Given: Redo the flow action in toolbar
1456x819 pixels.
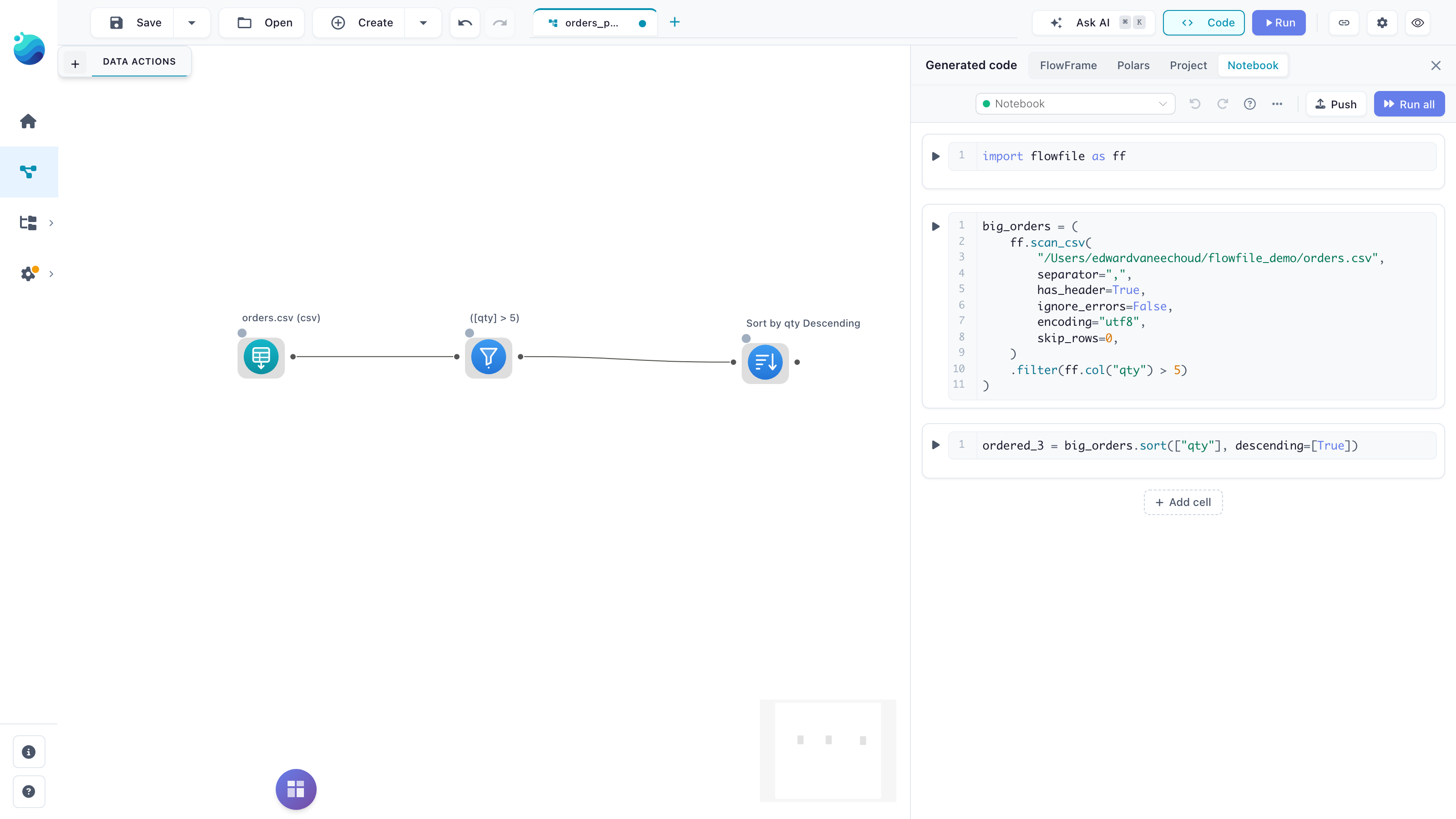Looking at the screenshot, I should coord(500,23).
